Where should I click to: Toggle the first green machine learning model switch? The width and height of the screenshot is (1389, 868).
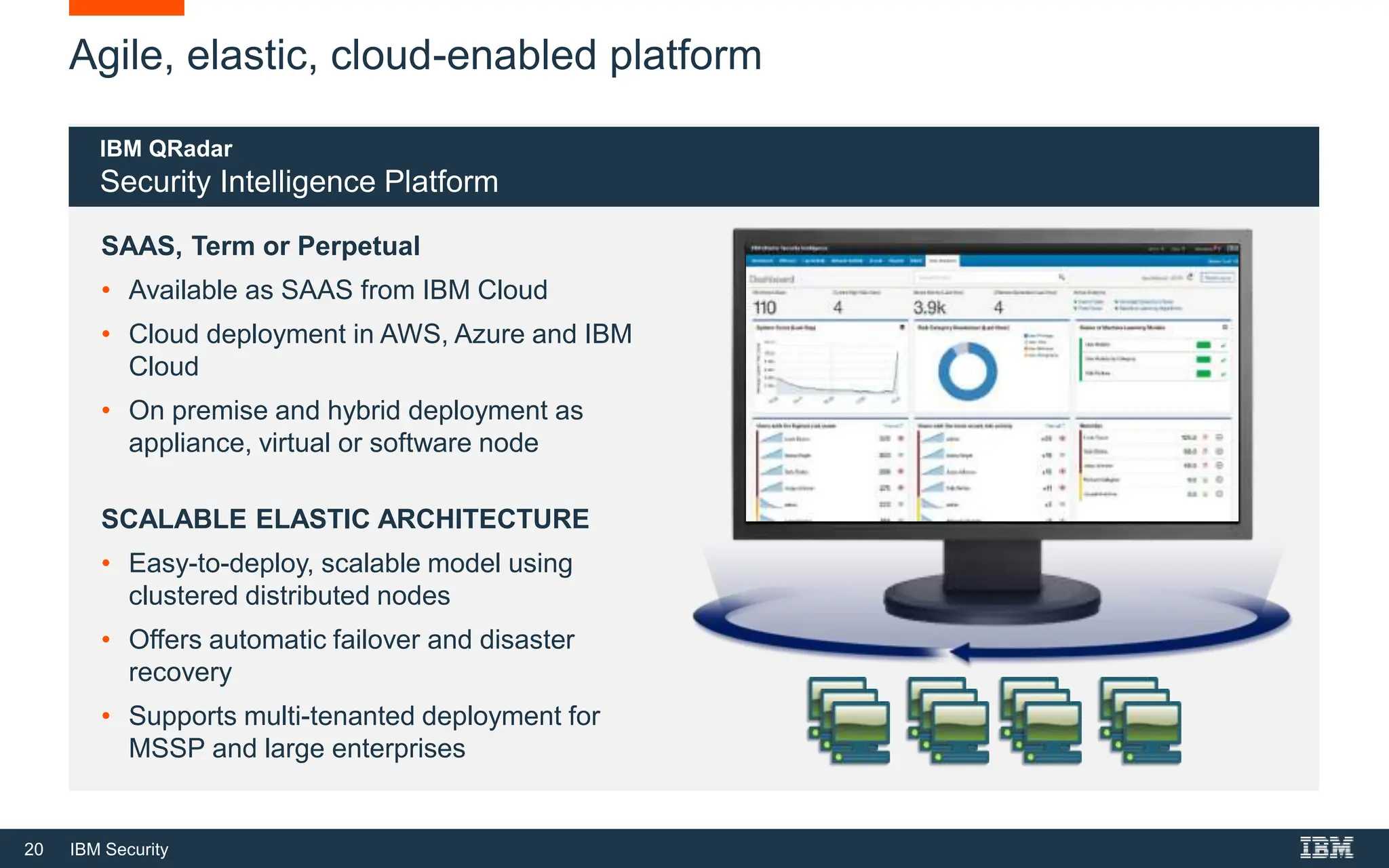point(1204,345)
